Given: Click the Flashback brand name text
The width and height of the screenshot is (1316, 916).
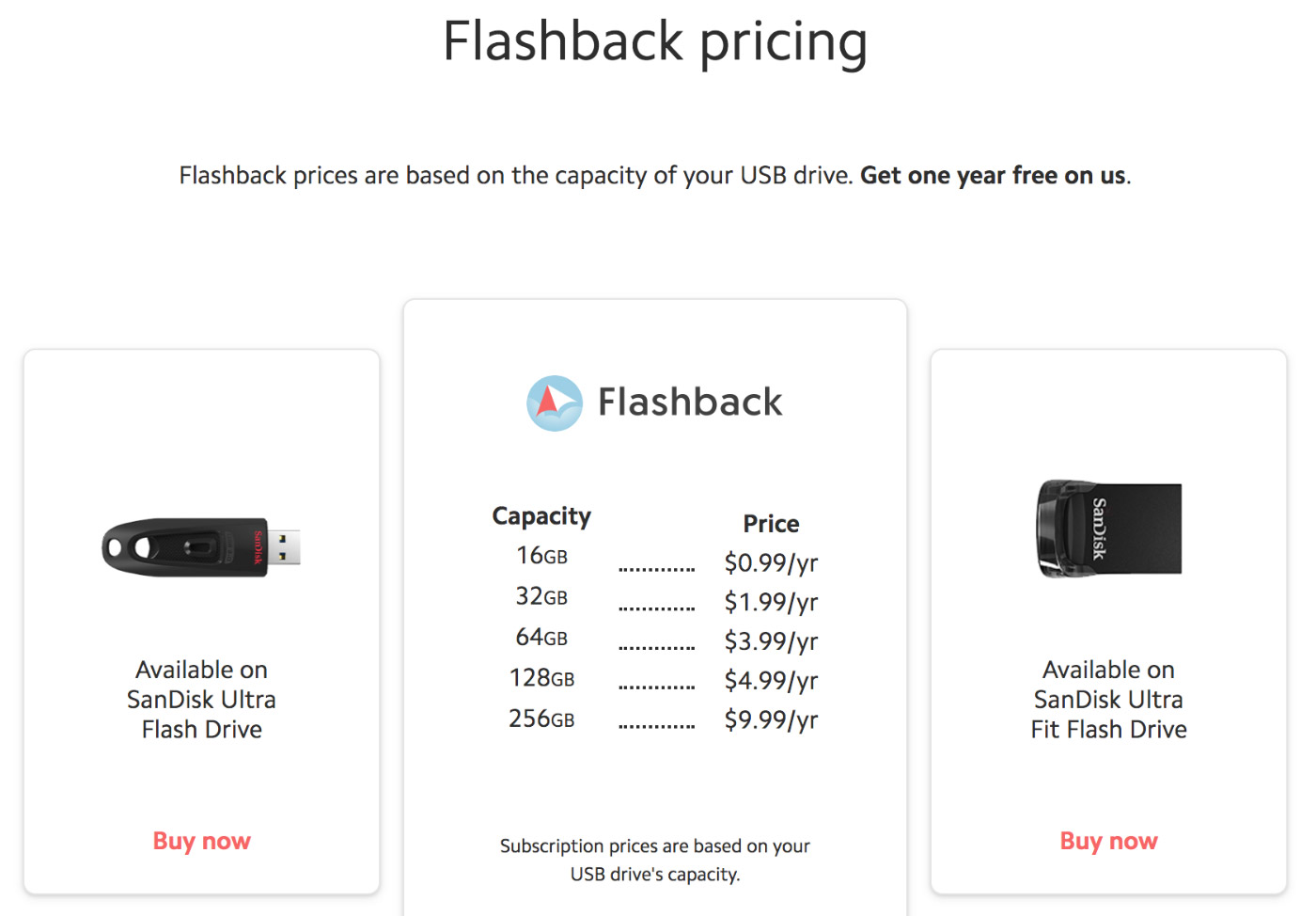Looking at the screenshot, I should click(690, 403).
